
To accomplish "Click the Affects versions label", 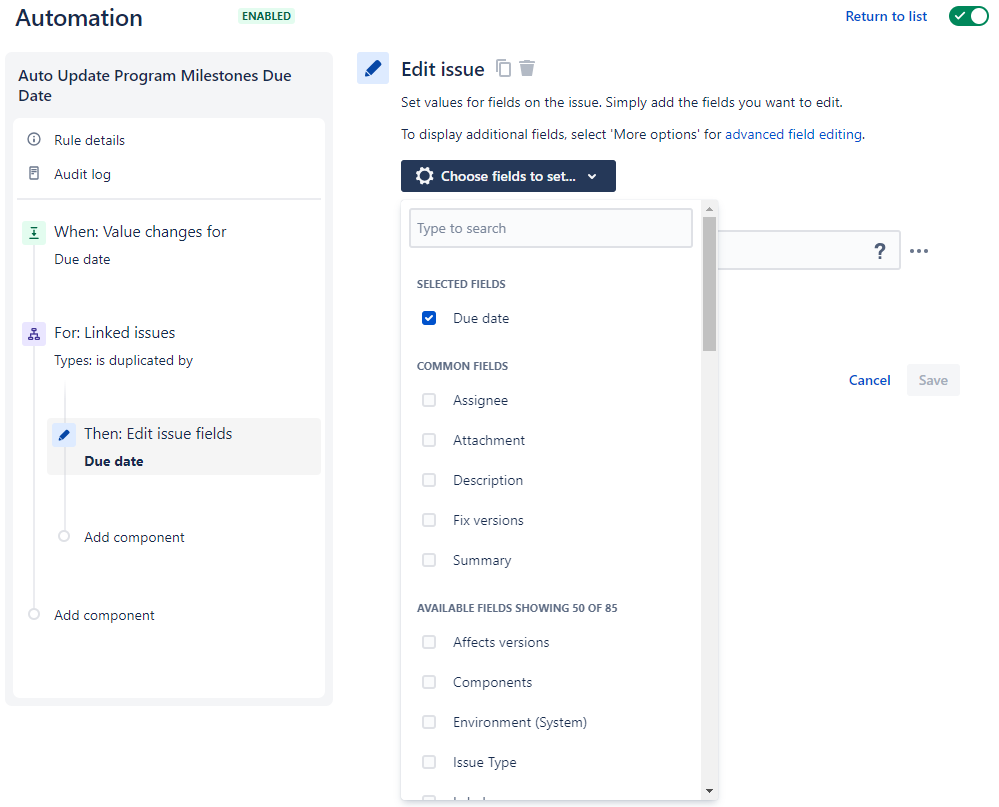I will pos(501,643).
